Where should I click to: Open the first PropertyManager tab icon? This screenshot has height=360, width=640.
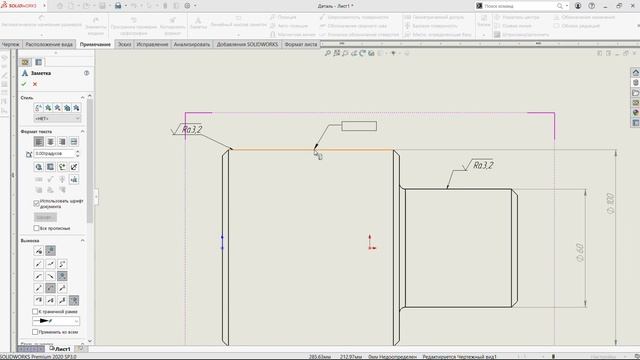point(25,62)
